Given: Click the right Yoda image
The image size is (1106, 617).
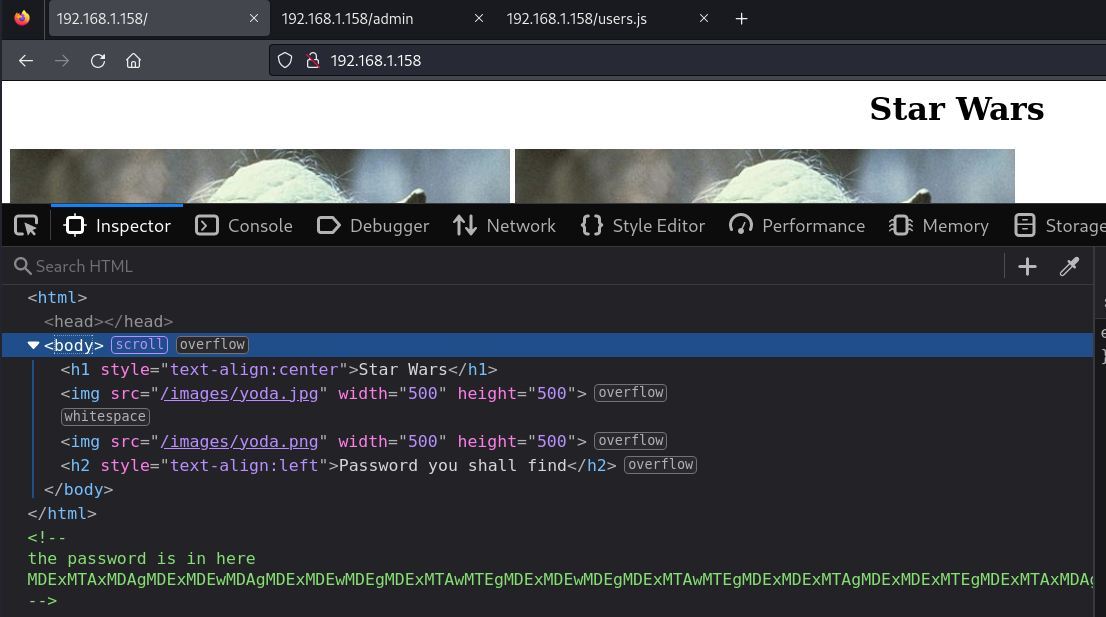Looking at the screenshot, I should (765, 176).
